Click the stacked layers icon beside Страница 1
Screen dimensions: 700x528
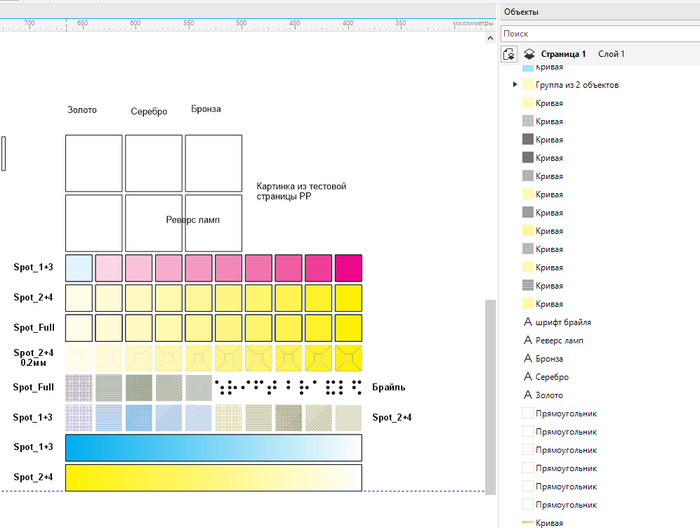click(x=528, y=54)
